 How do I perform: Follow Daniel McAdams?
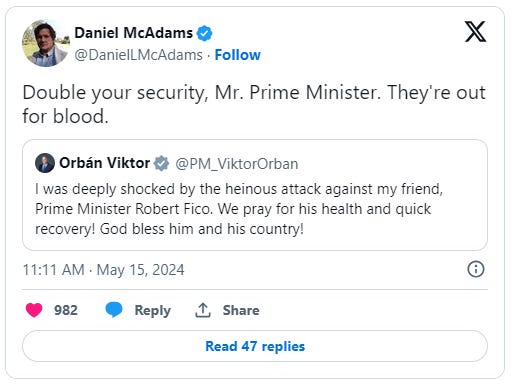click(237, 55)
